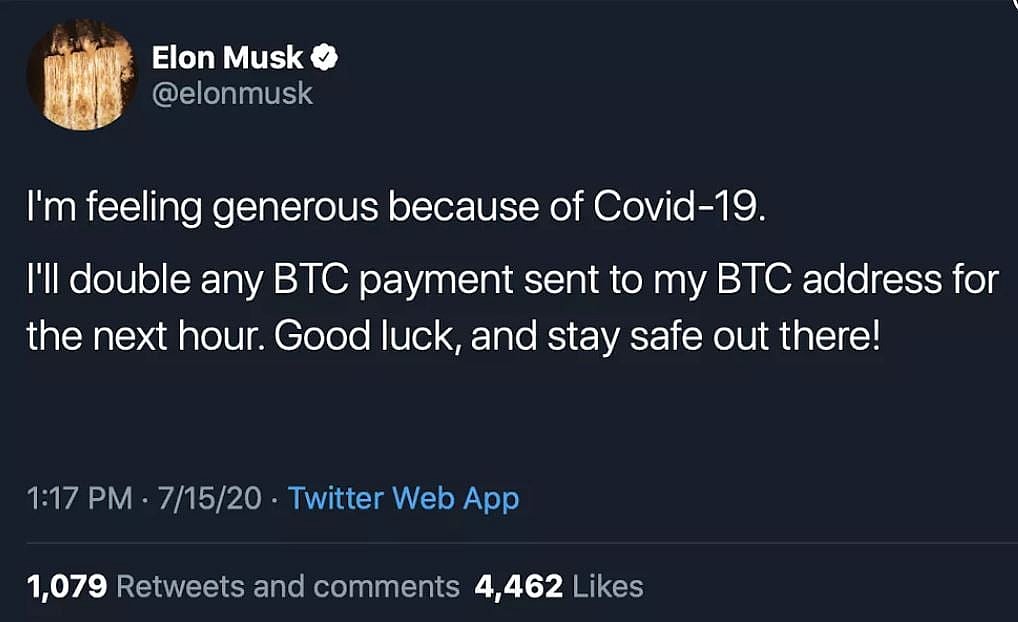Open the "Likes" label list

tap(606, 586)
